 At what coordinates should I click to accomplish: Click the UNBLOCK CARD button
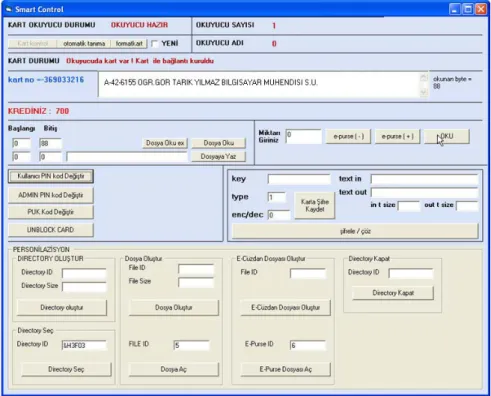(51, 230)
